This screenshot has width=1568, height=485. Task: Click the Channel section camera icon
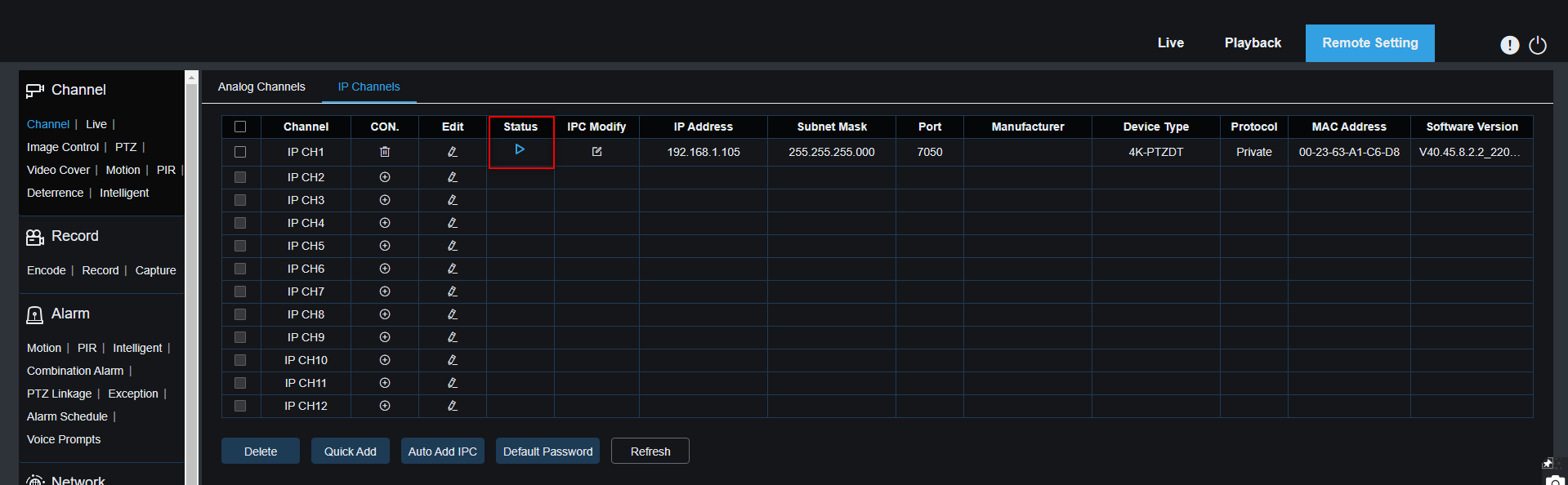tap(34, 91)
